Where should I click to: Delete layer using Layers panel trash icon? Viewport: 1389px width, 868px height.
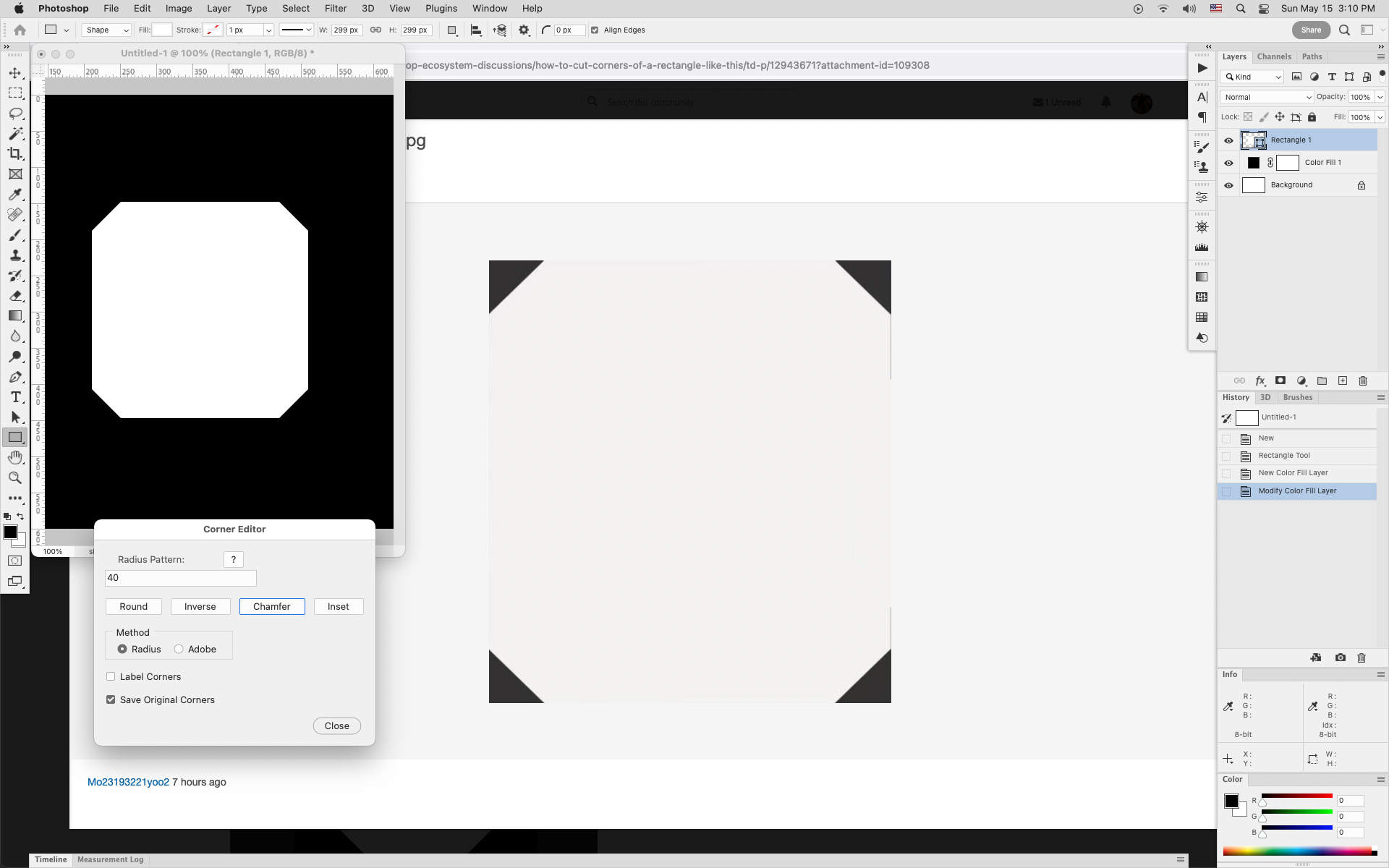(x=1363, y=380)
